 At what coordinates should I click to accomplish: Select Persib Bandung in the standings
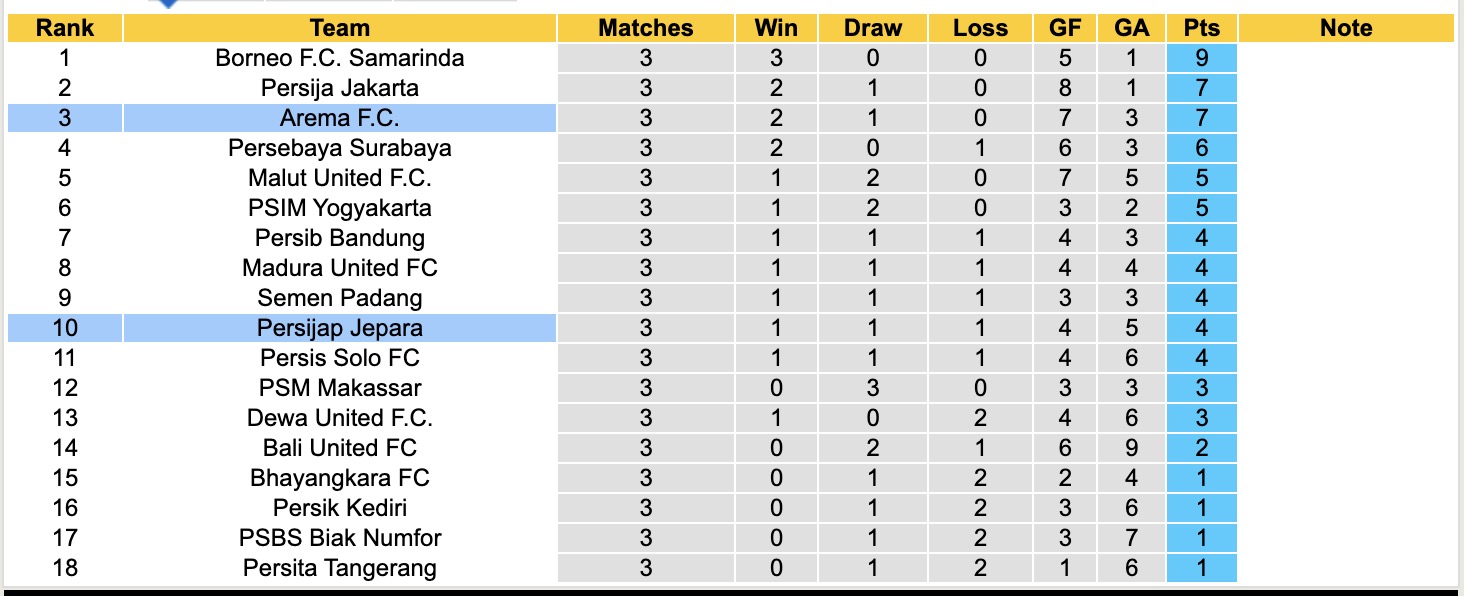coord(339,238)
